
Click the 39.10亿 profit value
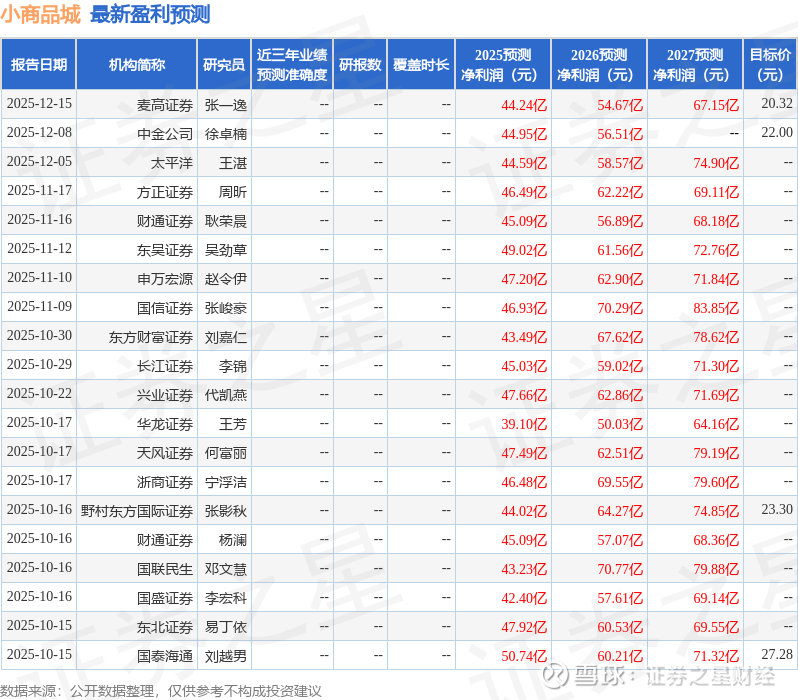(x=524, y=425)
